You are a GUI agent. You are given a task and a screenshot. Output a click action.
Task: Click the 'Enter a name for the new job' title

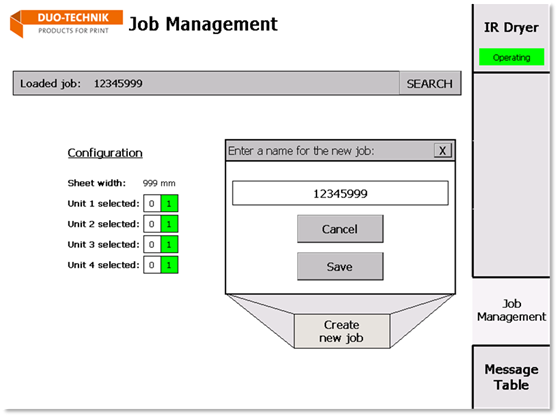click(x=301, y=151)
